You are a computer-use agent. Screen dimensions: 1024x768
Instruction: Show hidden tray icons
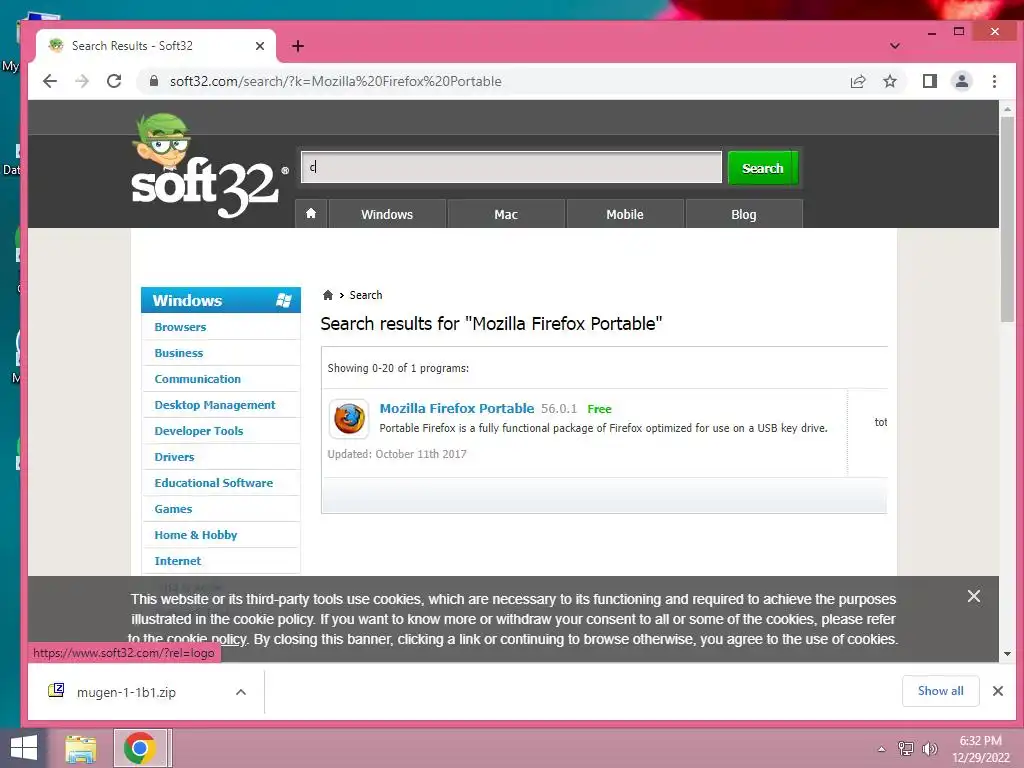tap(881, 749)
